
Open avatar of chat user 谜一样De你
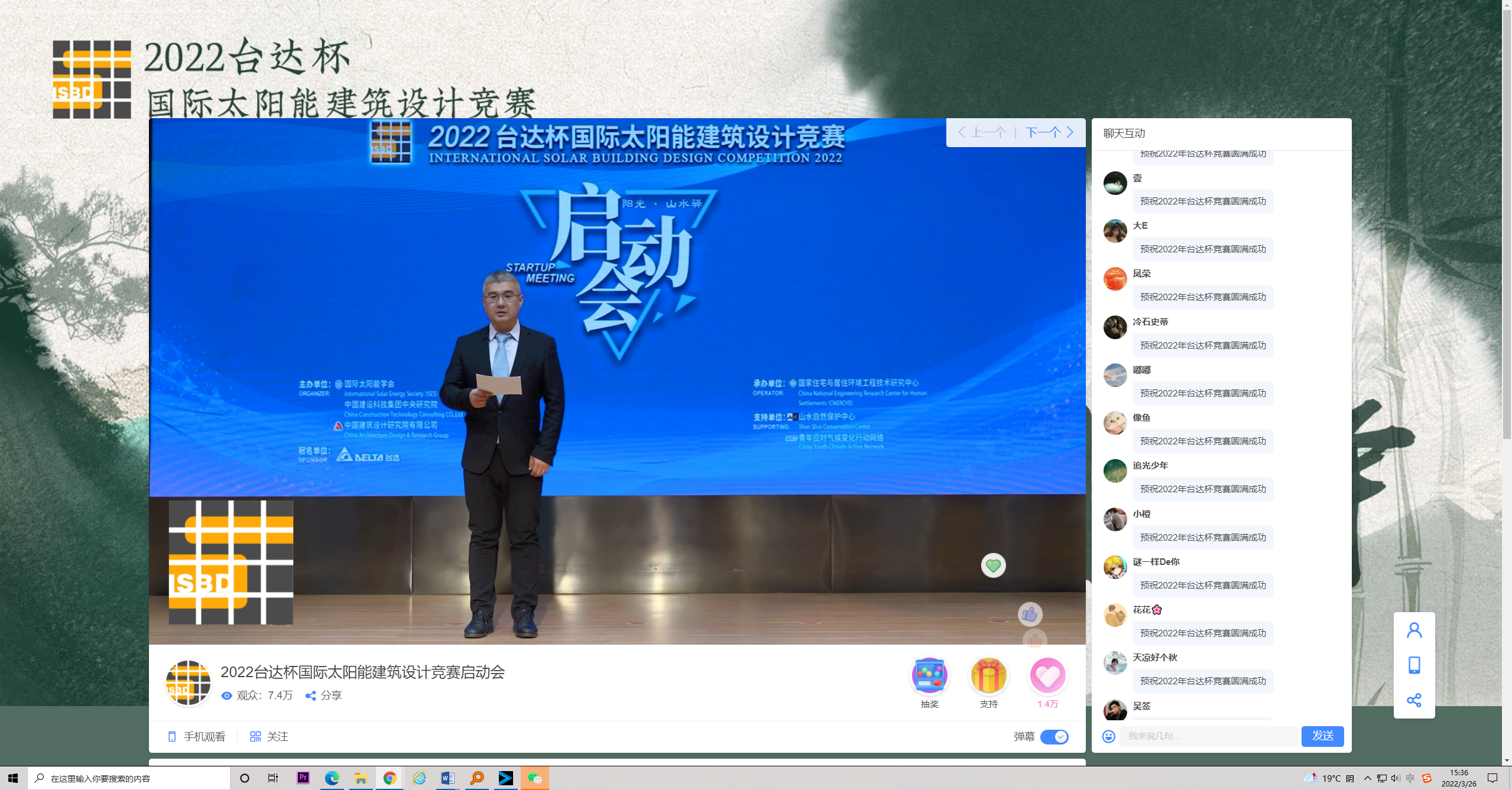pyautogui.click(x=1115, y=567)
